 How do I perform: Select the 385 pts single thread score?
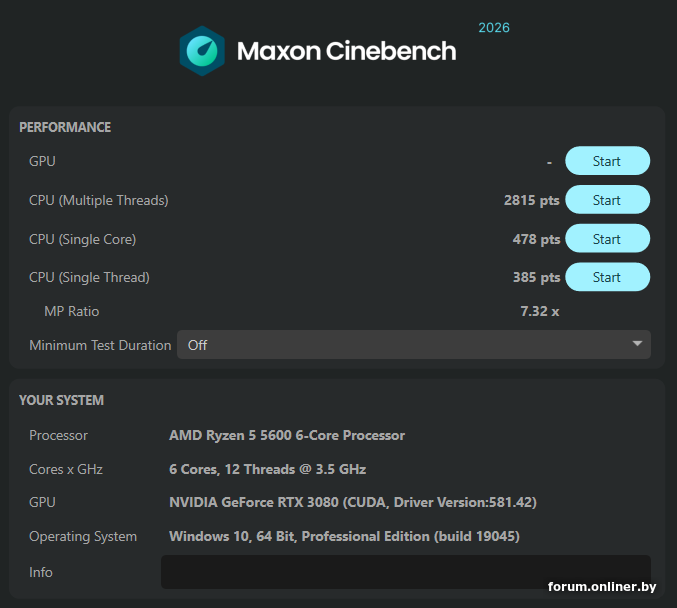tap(536, 277)
